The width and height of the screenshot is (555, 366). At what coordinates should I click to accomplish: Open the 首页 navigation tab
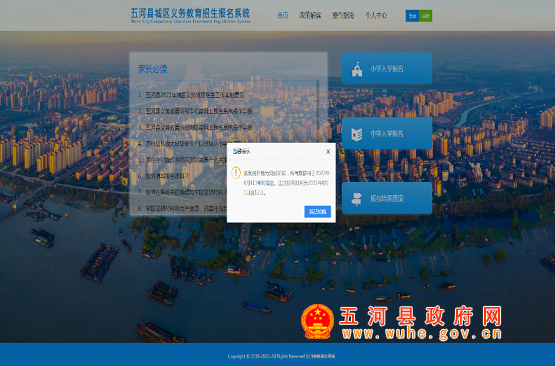283,16
